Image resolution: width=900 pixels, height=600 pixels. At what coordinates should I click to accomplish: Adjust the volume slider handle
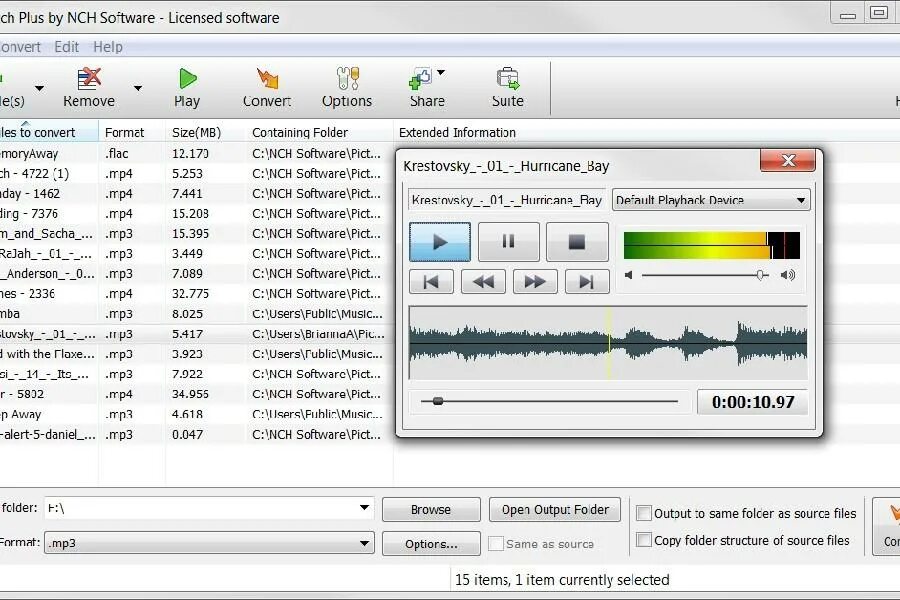[x=761, y=275]
